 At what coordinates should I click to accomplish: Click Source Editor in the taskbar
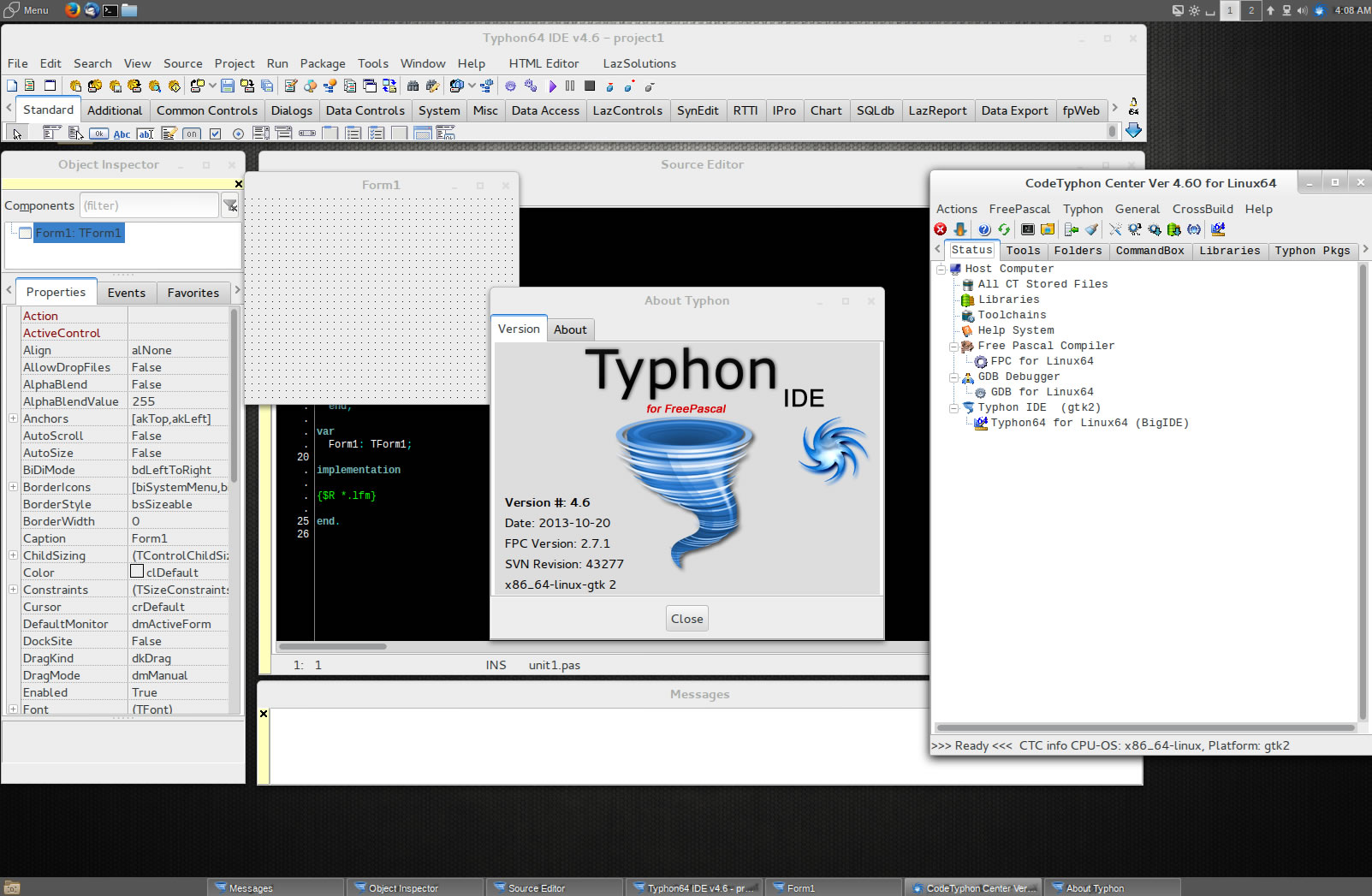pyautogui.click(x=556, y=887)
